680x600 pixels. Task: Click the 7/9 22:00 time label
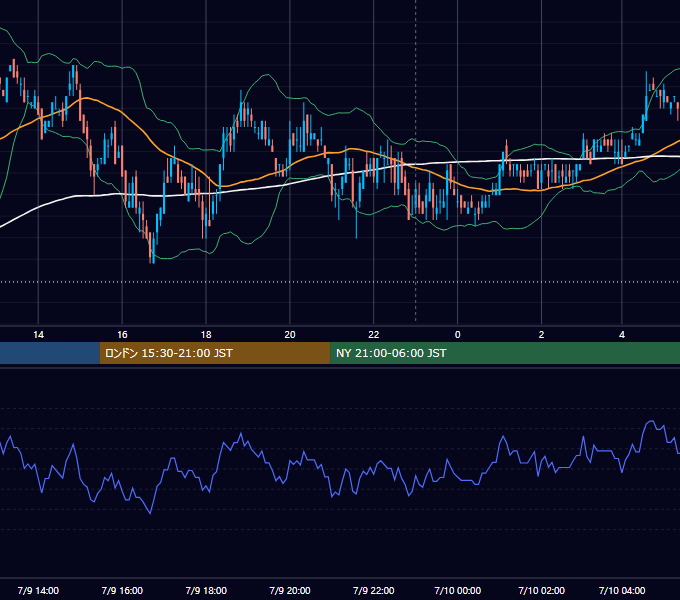click(x=373, y=590)
